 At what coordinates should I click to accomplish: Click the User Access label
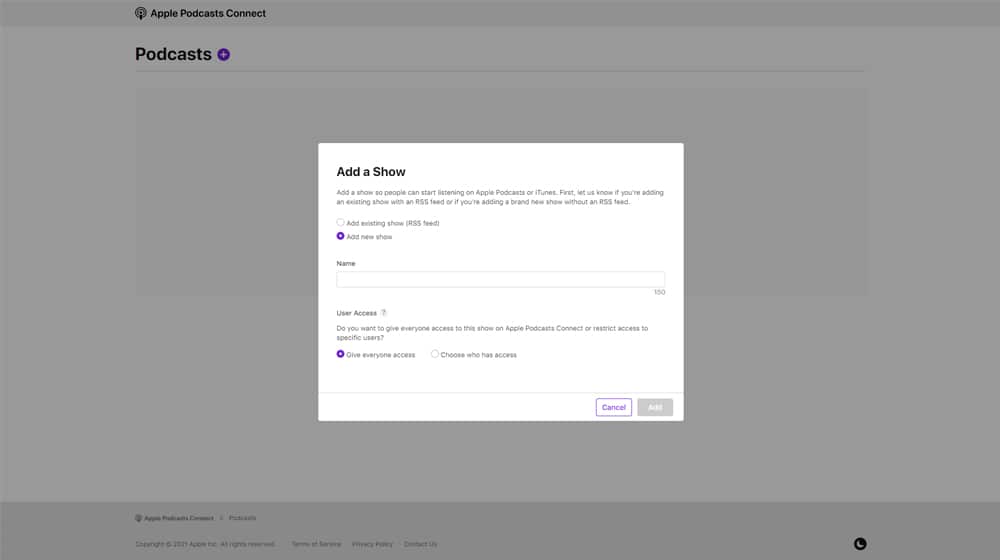point(357,313)
